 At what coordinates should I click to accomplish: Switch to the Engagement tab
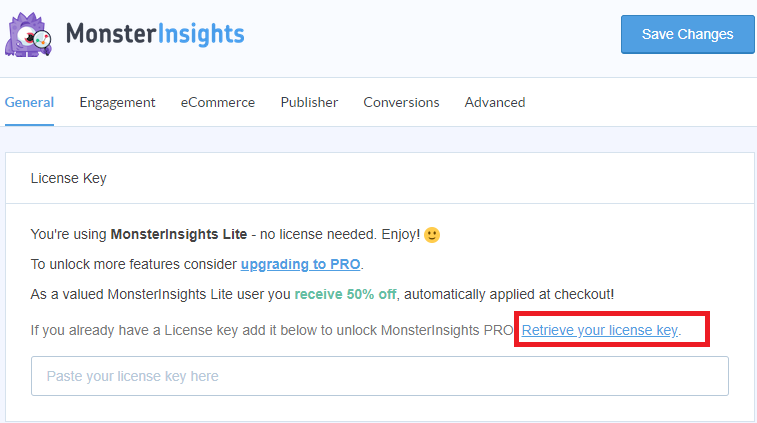(117, 102)
